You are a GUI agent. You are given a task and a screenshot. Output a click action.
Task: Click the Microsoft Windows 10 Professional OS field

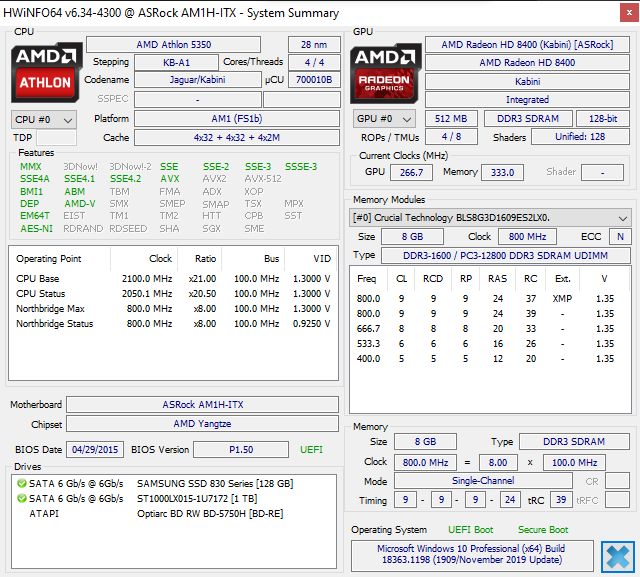tap(472, 554)
